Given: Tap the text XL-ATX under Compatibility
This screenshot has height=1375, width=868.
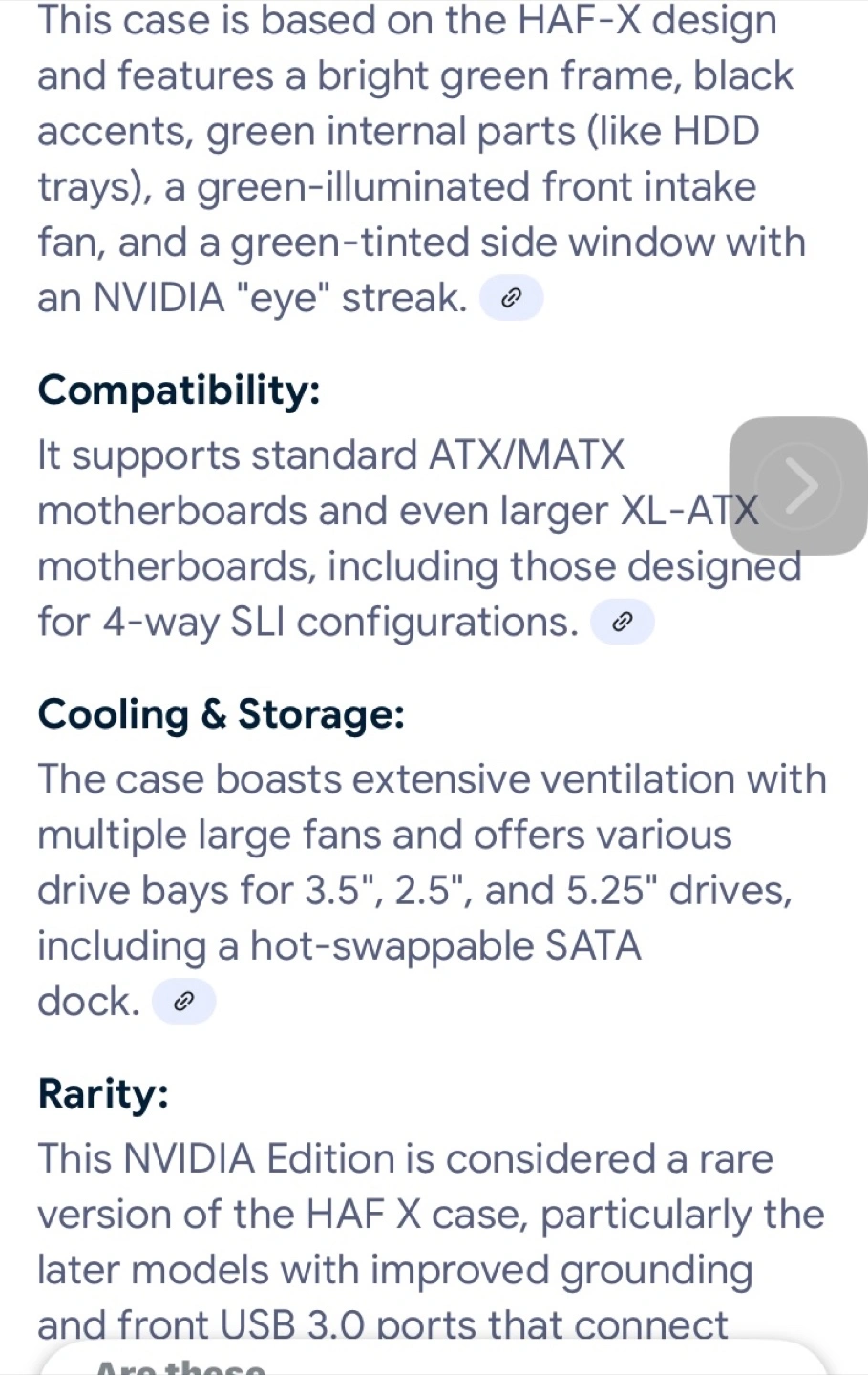Looking at the screenshot, I should [690, 512].
